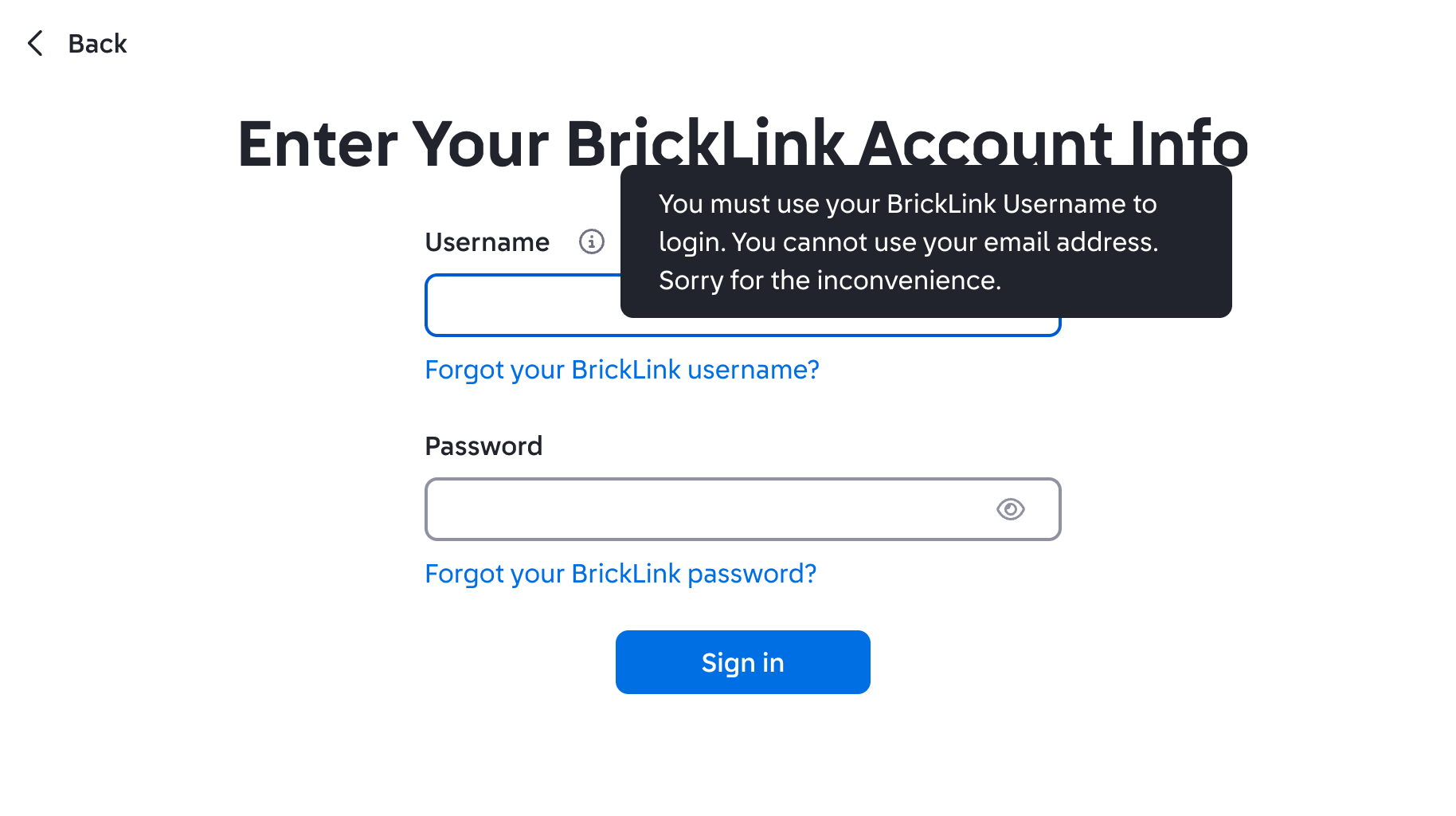The width and height of the screenshot is (1456, 816).
Task: Click "You cannot use your email address" tooltip text
Action: pyautogui.click(x=944, y=242)
